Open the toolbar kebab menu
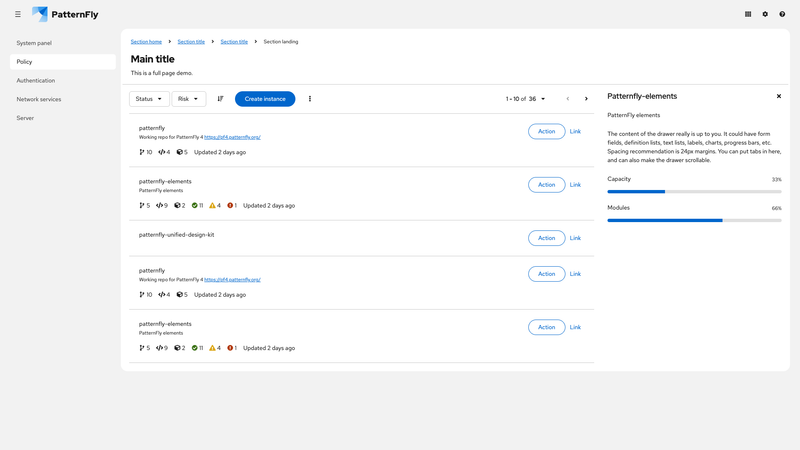800x450 pixels. point(310,99)
